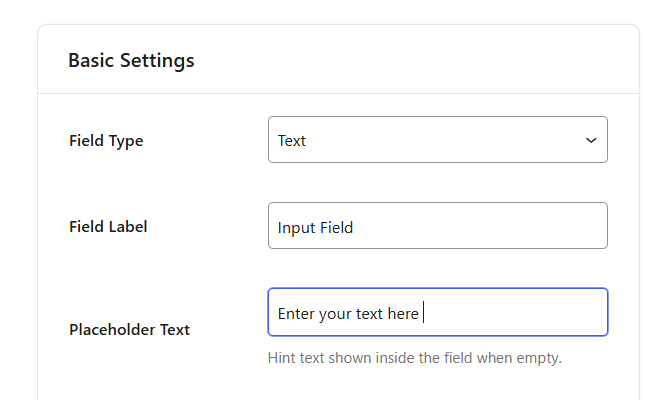Click the word 'here' in placeholder input

coord(402,314)
